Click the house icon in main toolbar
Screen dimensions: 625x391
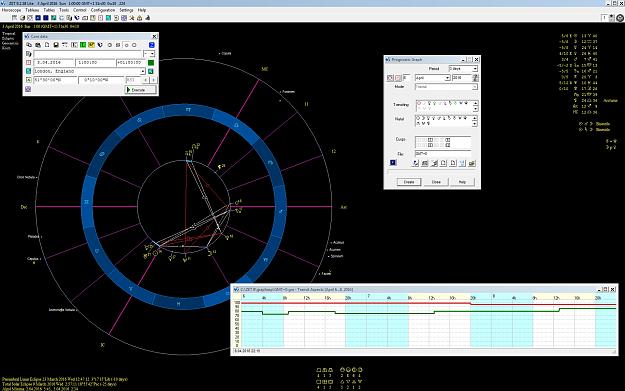(x=140, y=18)
